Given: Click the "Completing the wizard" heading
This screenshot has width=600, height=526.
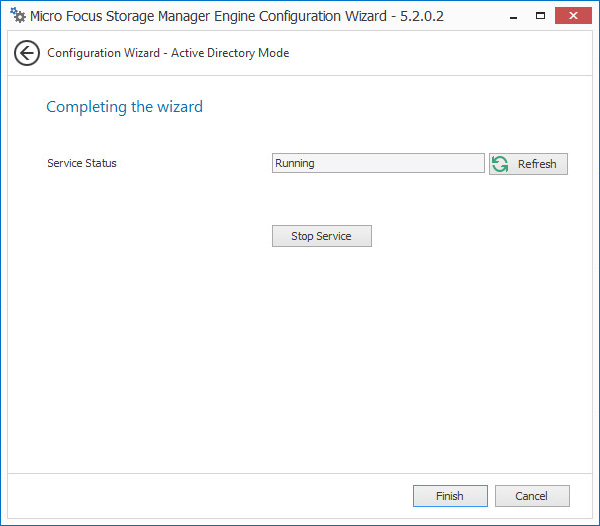Looking at the screenshot, I should pyautogui.click(x=124, y=106).
